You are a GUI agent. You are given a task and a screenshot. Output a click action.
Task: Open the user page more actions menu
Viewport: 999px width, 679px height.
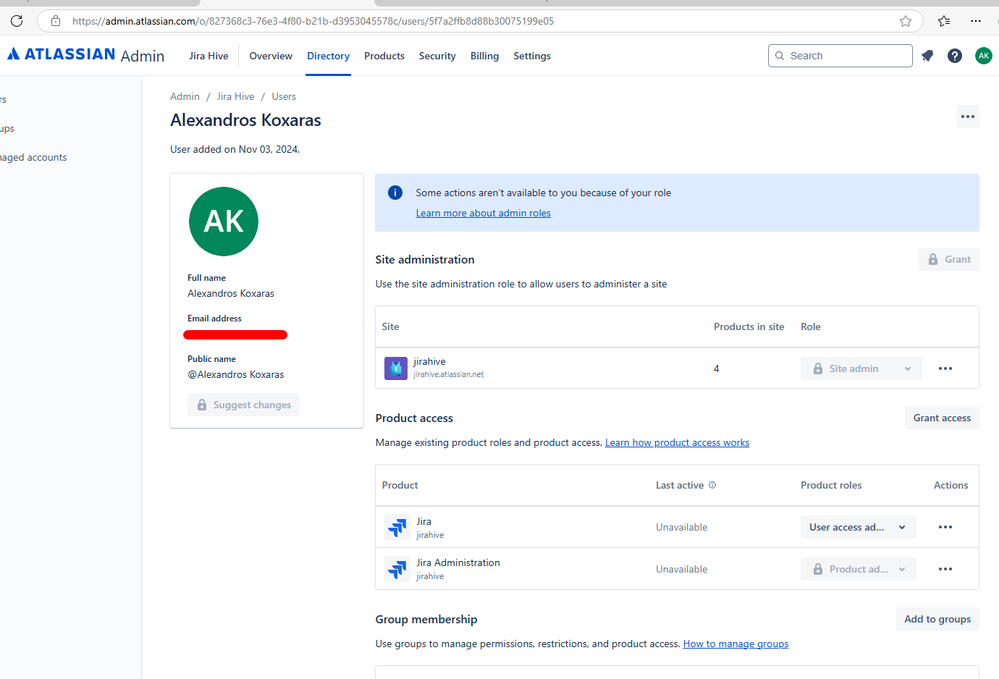pos(968,117)
